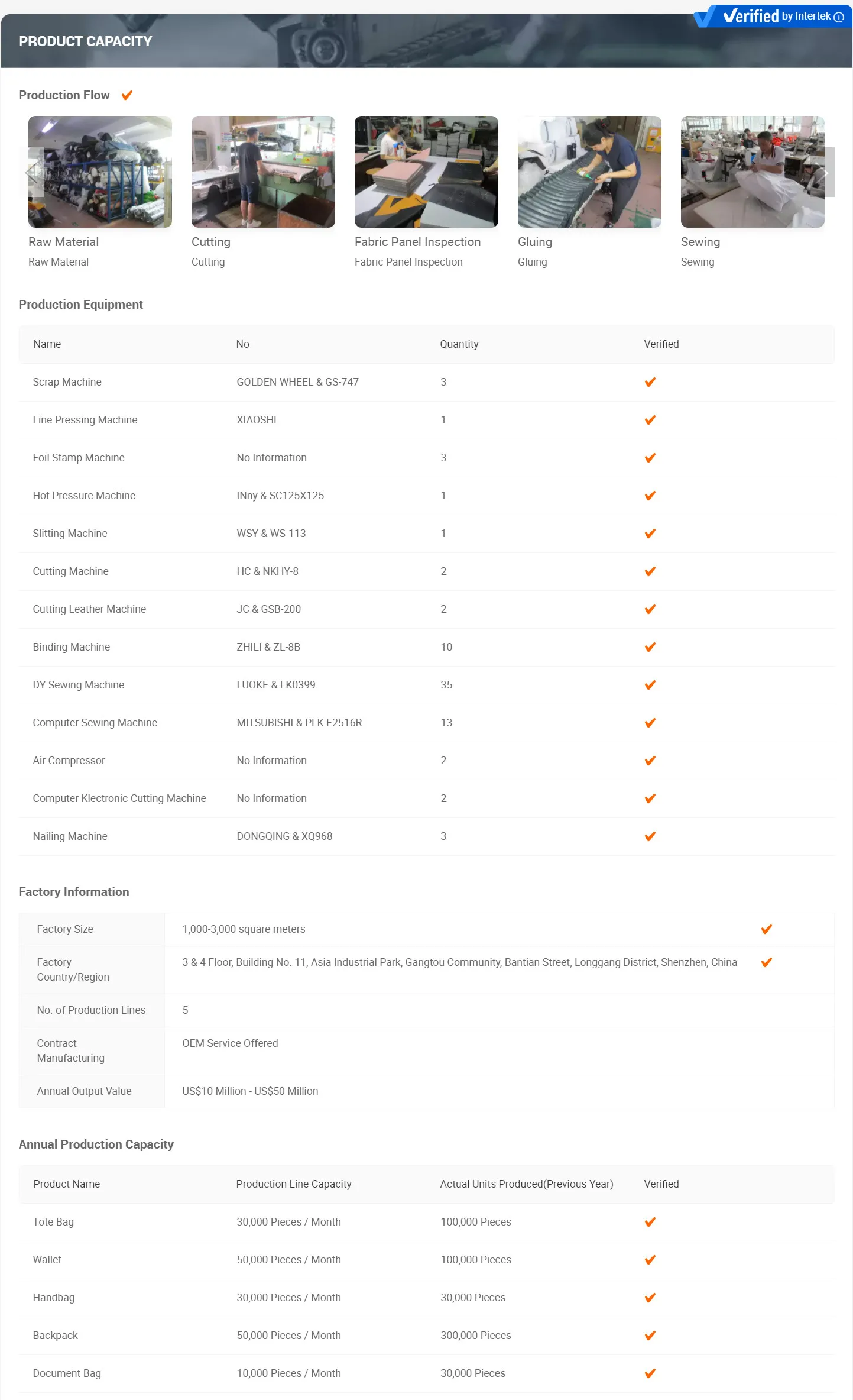Image resolution: width=853 pixels, height=1400 pixels.
Task: View the Sewing process photo
Action: (752, 172)
